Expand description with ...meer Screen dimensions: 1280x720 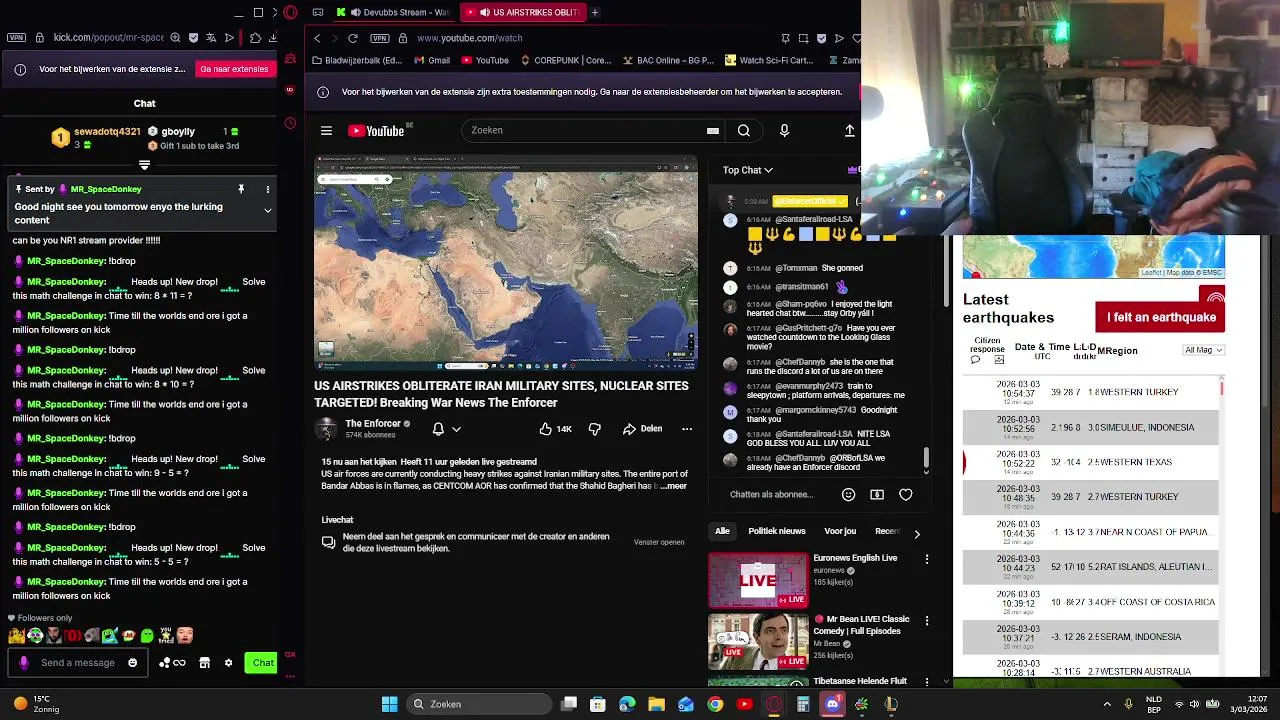674,486
